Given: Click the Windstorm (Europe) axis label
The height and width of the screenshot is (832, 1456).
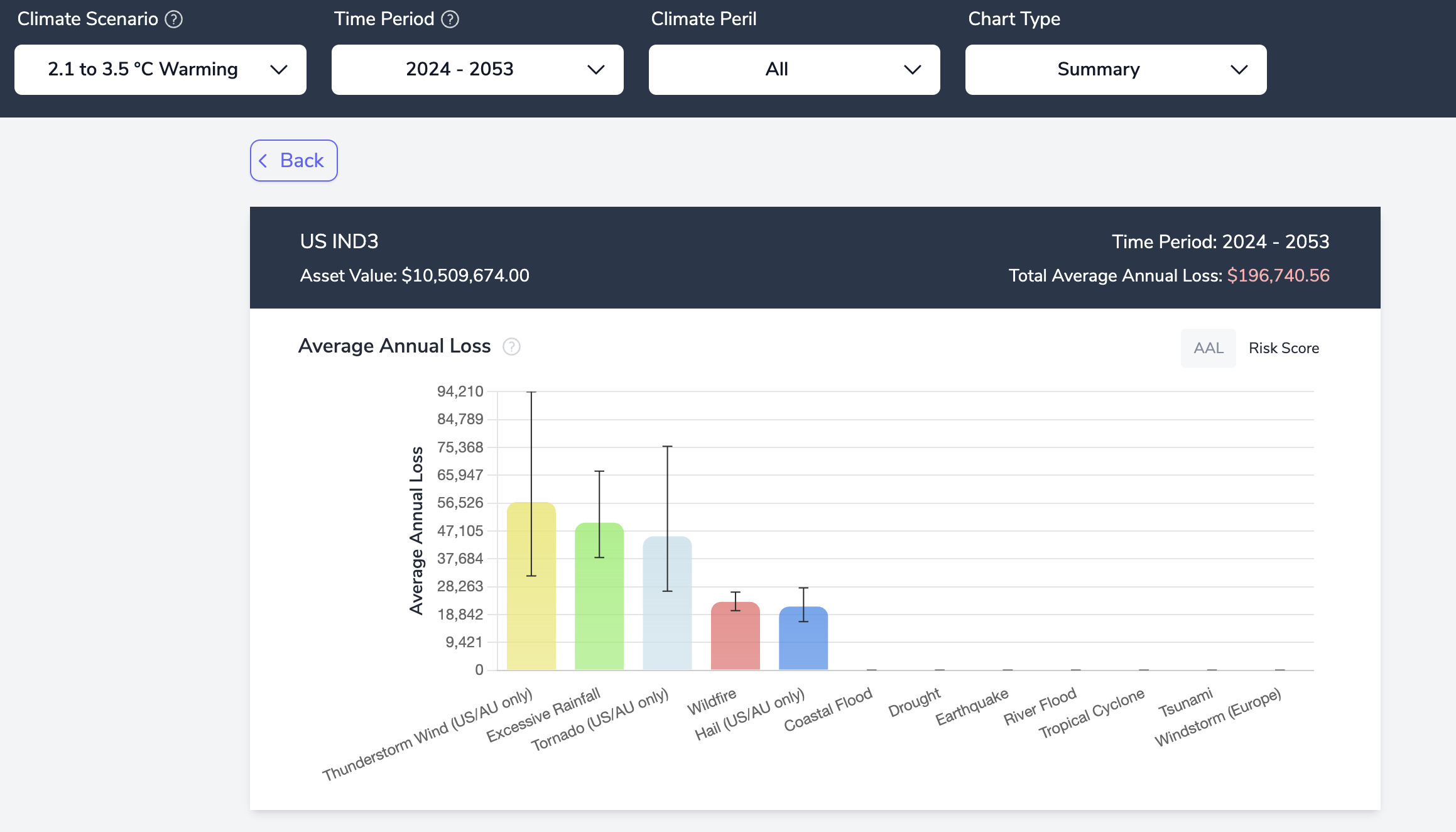Looking at the screenshot, I should point(1218,717).
